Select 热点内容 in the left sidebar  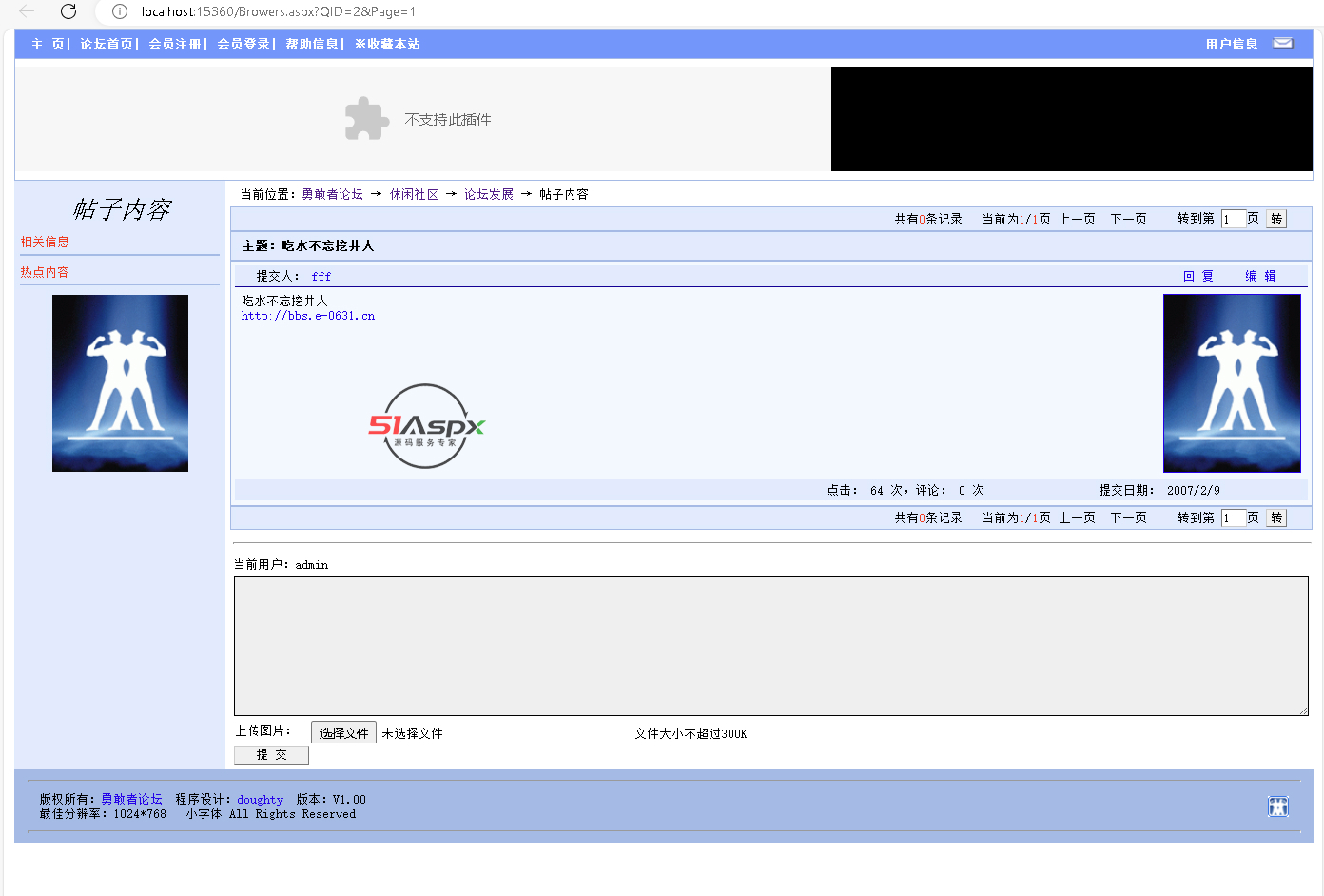[45, 272]
